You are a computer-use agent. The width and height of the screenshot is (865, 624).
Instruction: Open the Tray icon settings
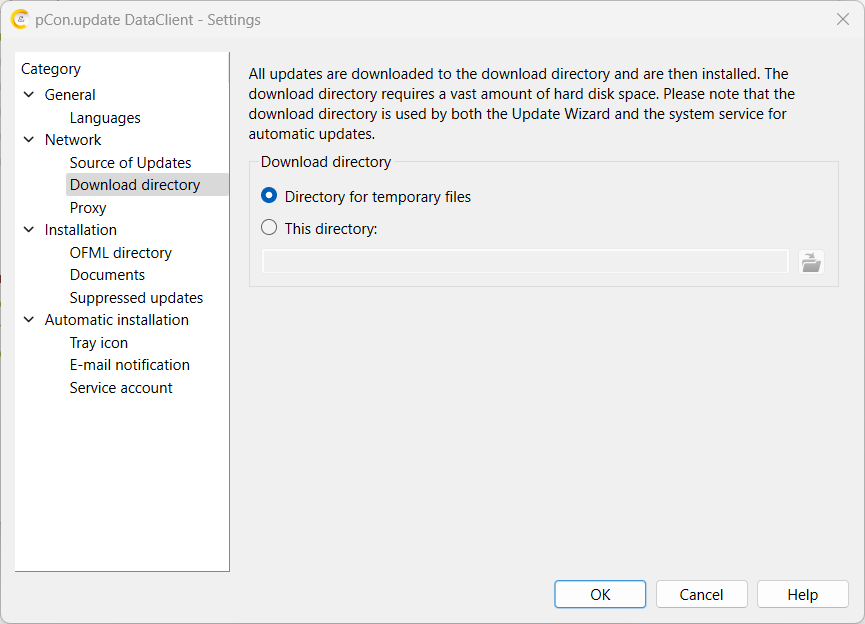[99, 343]
